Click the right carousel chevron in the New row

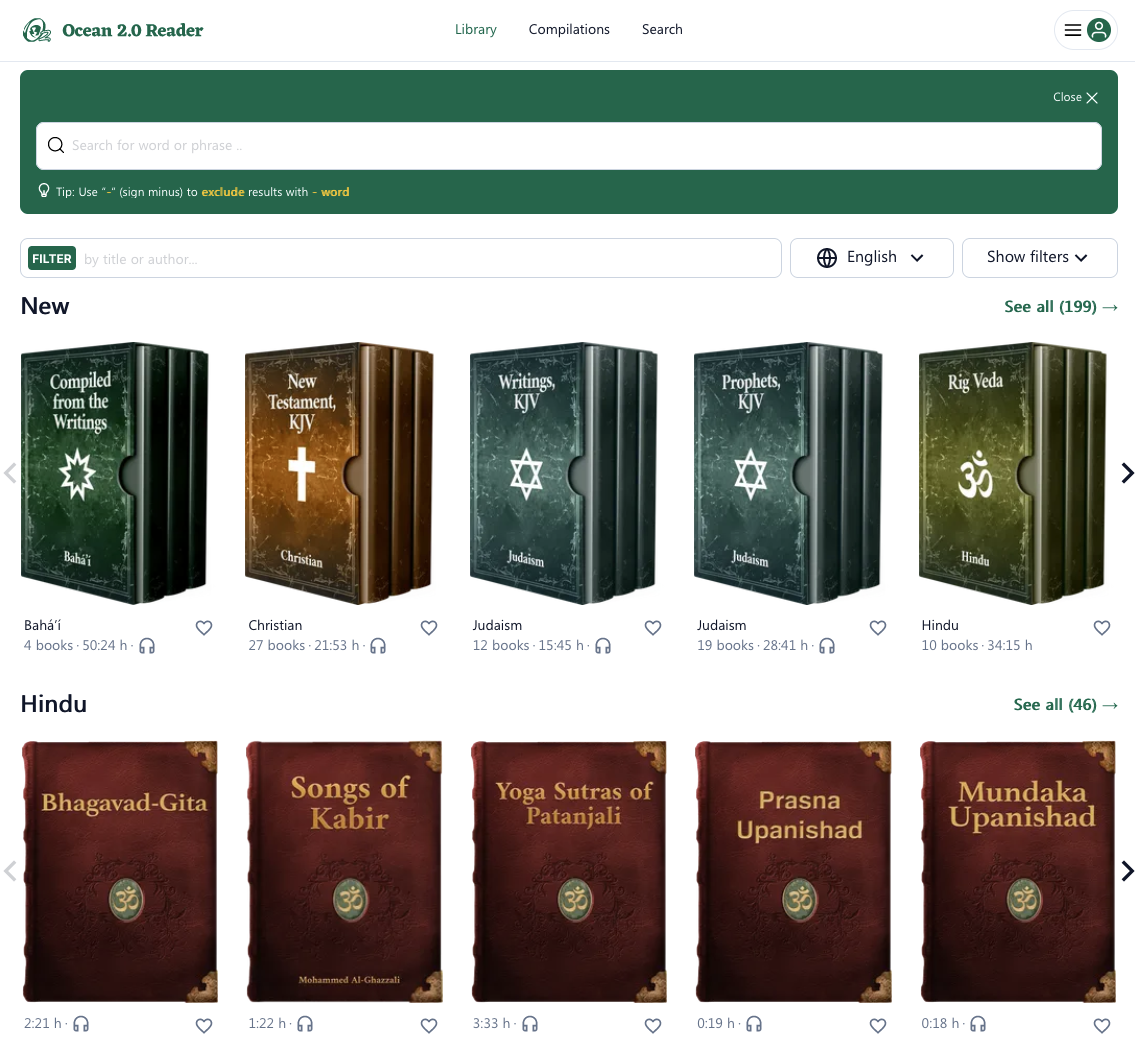click(1127, 473)
